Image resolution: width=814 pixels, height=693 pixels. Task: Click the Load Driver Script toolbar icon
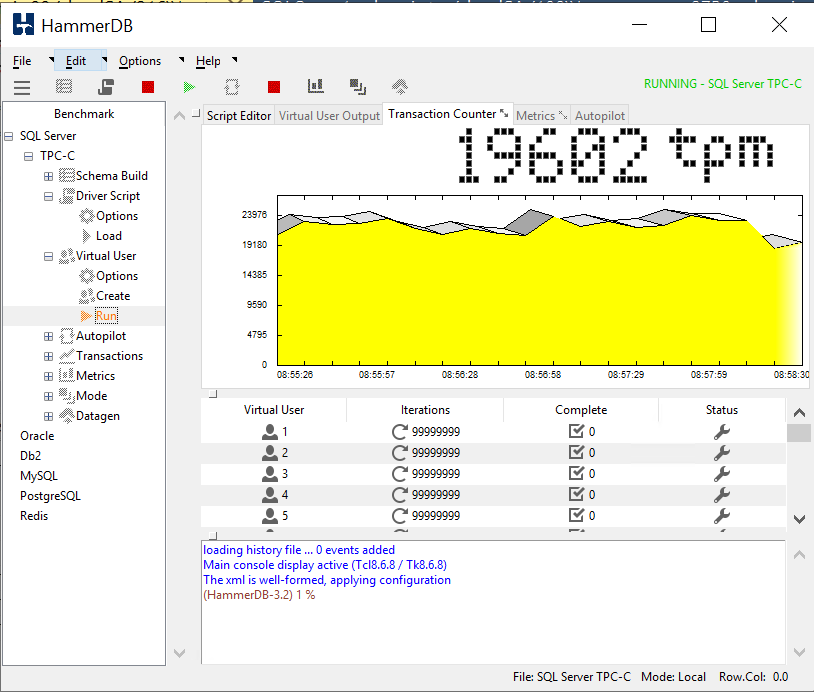106,87
